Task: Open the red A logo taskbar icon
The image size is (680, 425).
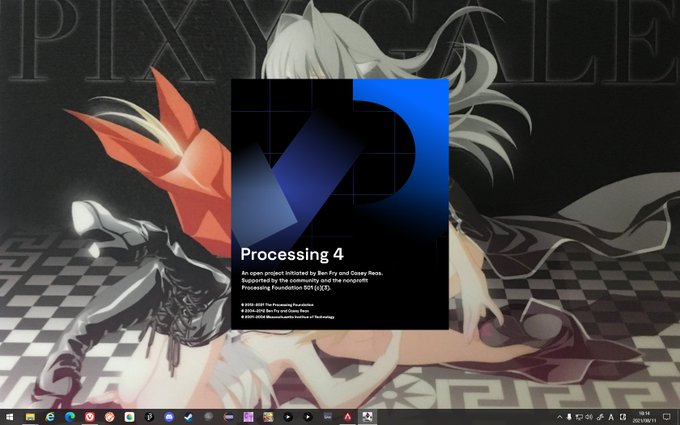Action: point(347,417)
